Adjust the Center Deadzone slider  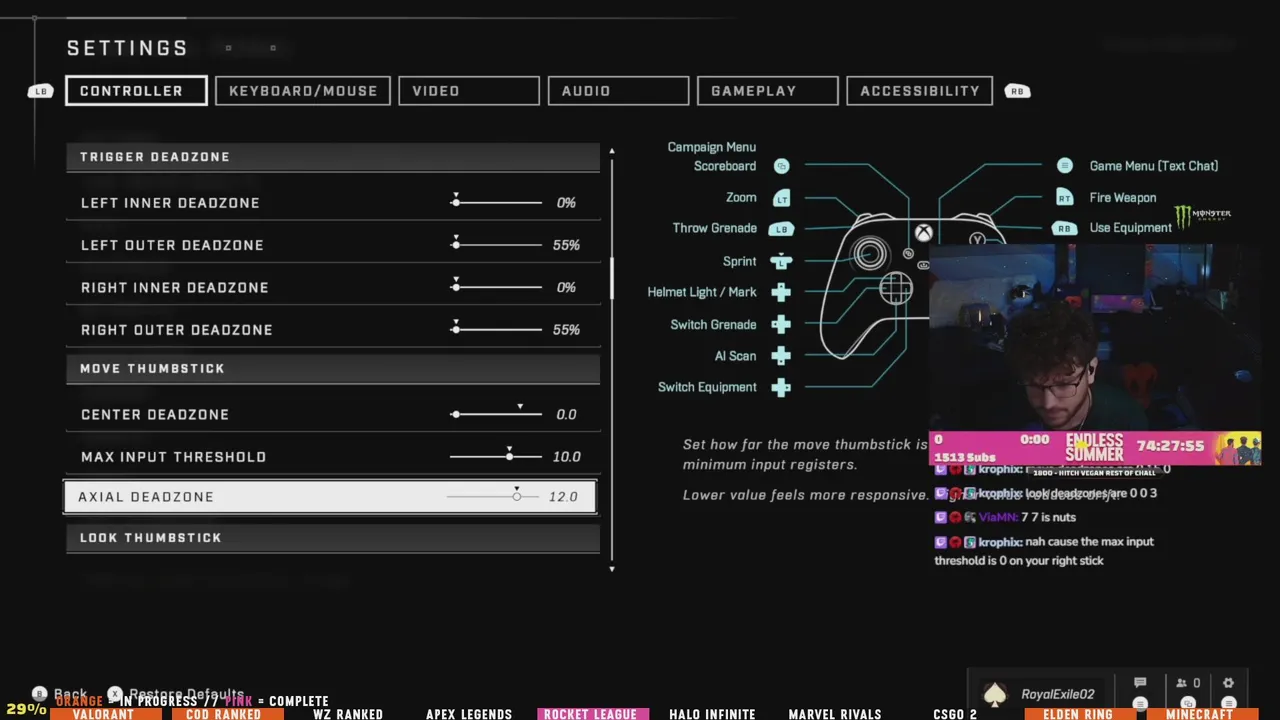click(496, 414)
